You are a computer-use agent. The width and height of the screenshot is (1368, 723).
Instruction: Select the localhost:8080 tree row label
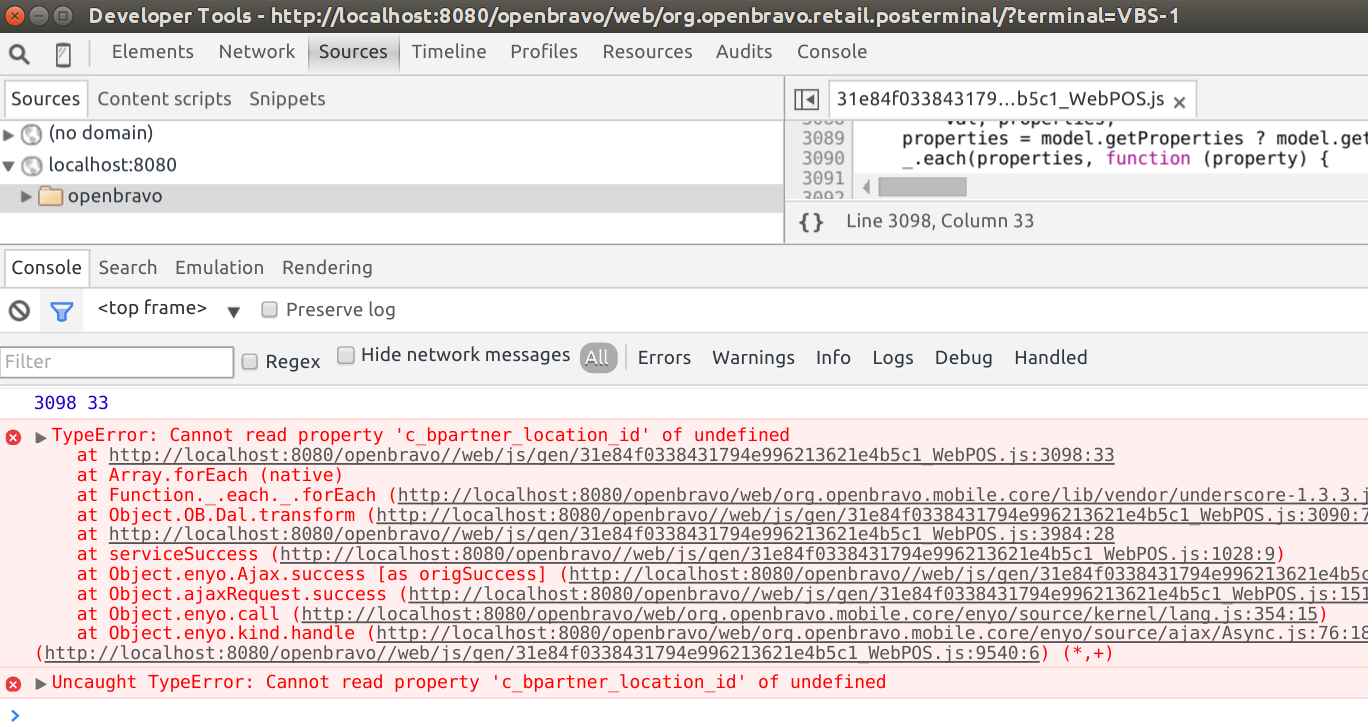[x=113, y=165]
